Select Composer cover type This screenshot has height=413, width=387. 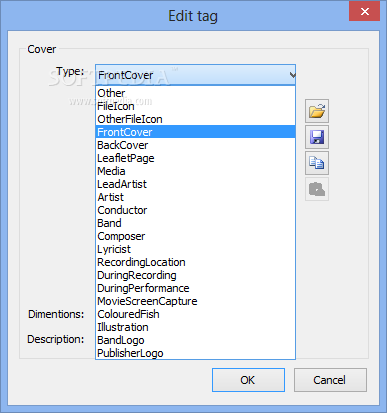(195, 236)
